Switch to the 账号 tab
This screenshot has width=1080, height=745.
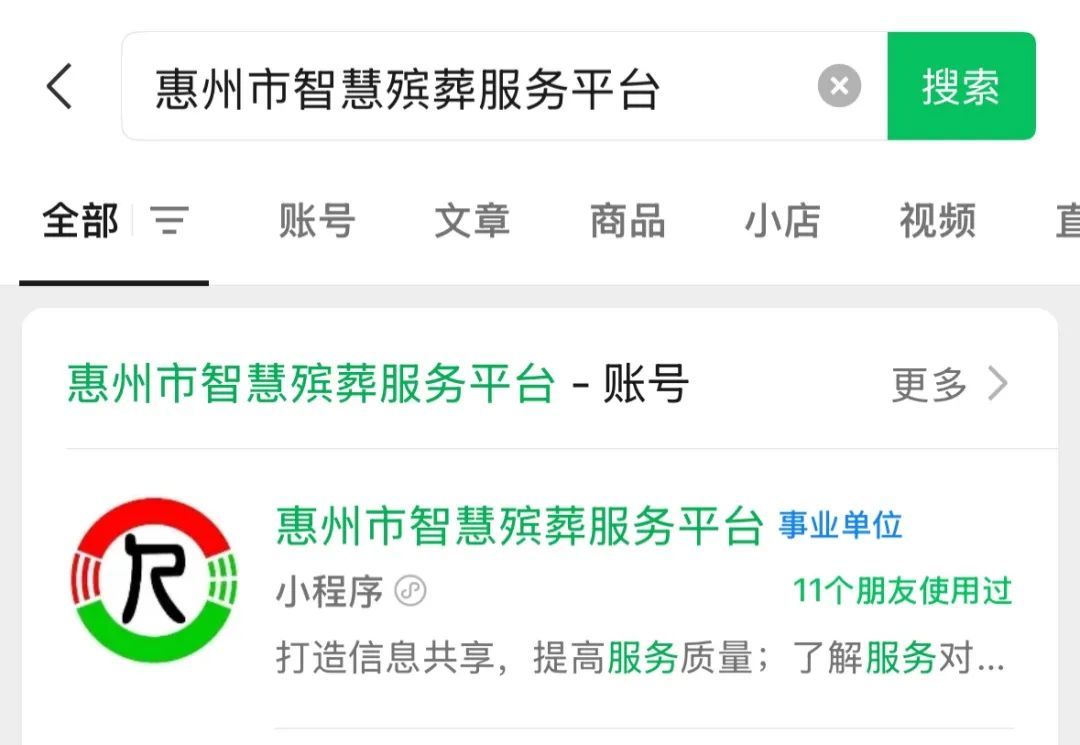(317, 220)
